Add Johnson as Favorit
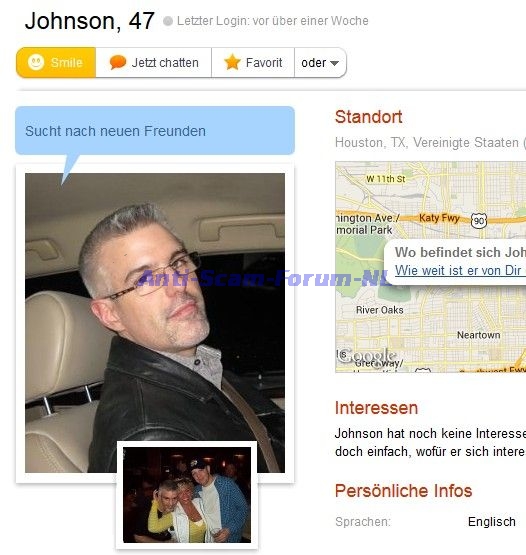 tap(253, 63)
